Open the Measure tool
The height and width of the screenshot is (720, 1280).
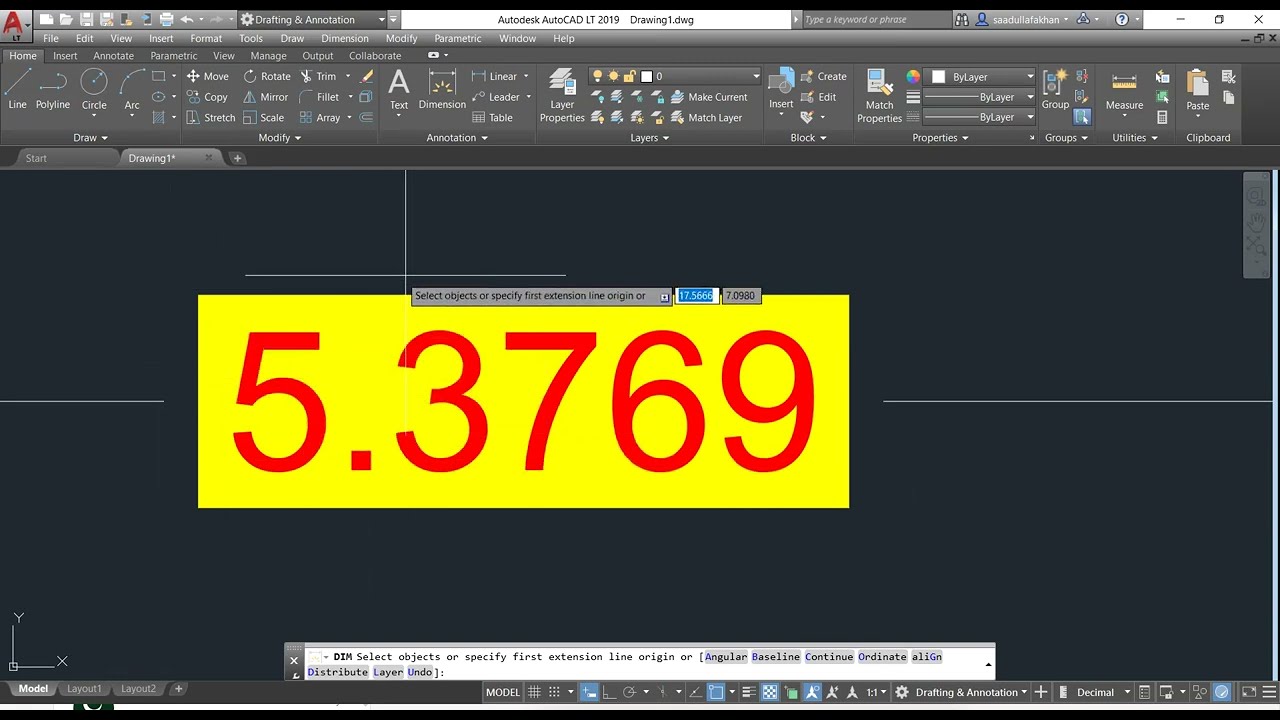(1124, 90)
